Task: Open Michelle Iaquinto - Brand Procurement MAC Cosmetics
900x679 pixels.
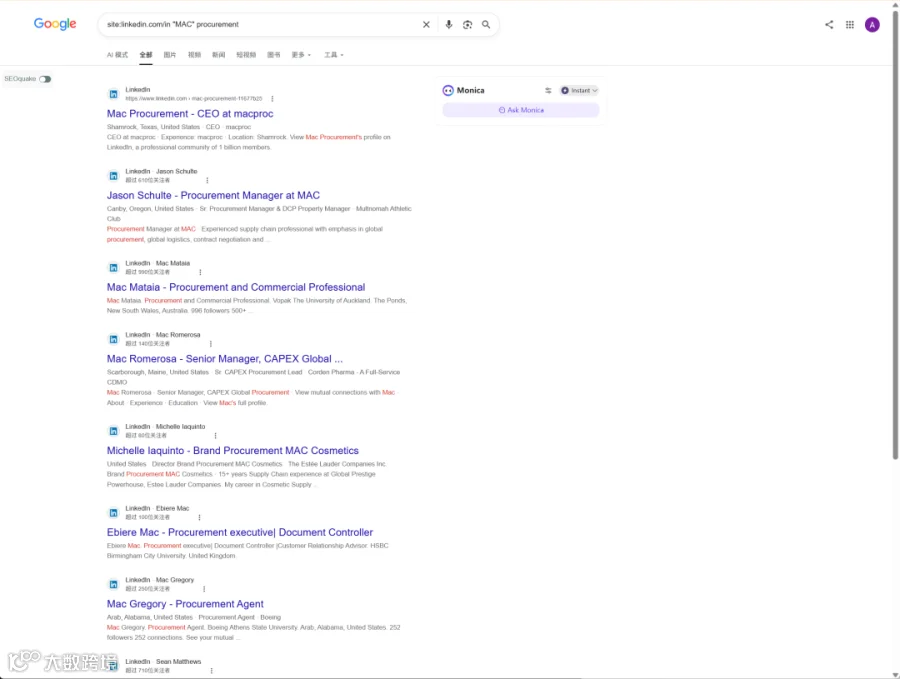Action: pyautogui.click(x=232, y=451)
